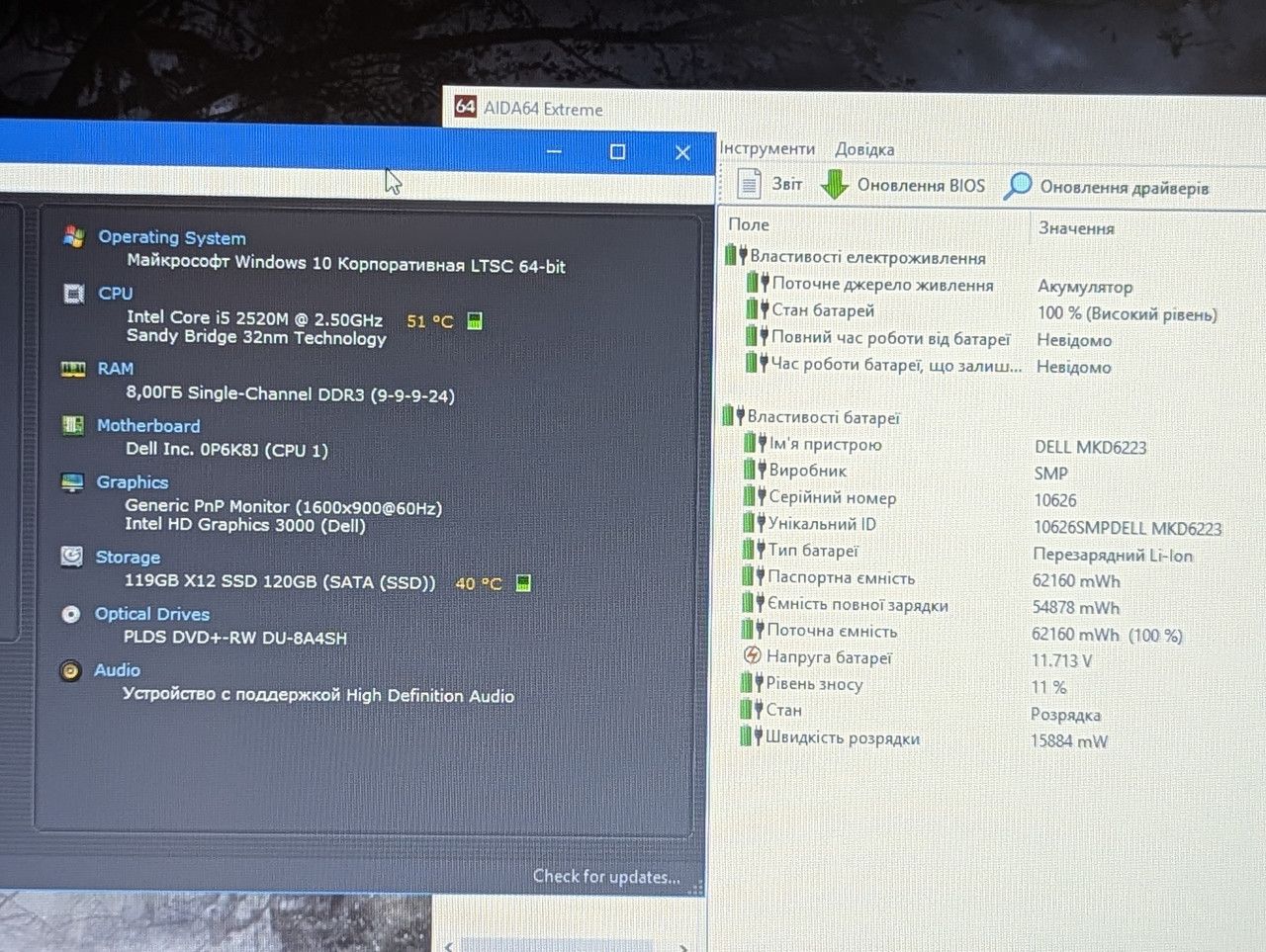
Task: Select the Унікальний ID row label
Action: (x=822, y=524)
